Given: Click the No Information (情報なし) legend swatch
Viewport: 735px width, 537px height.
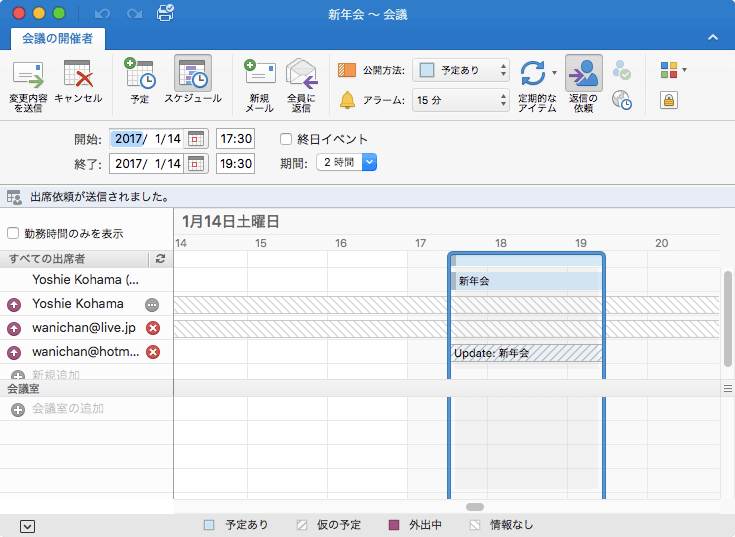Looking at the screenshot, I should tap(475, 525).
